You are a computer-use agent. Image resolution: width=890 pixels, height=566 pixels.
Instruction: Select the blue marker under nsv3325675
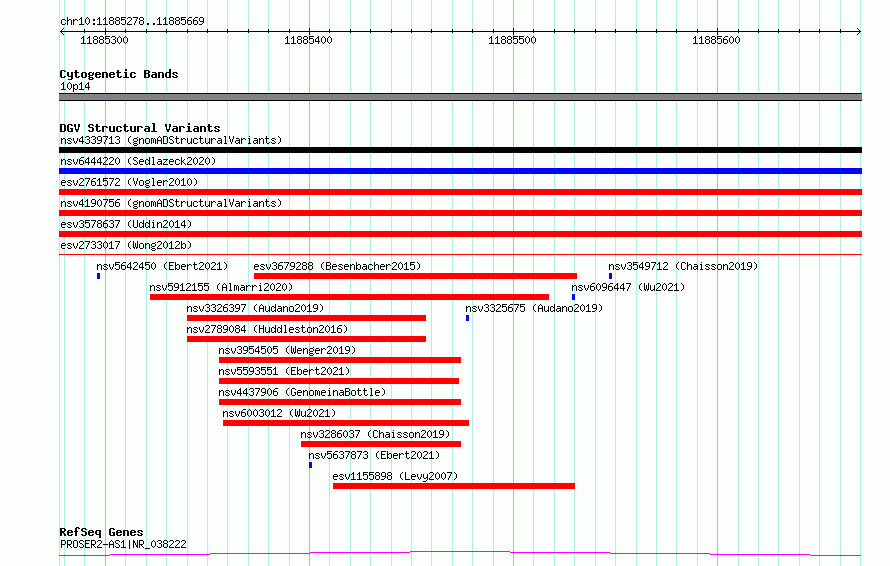[x=467, y=318]
